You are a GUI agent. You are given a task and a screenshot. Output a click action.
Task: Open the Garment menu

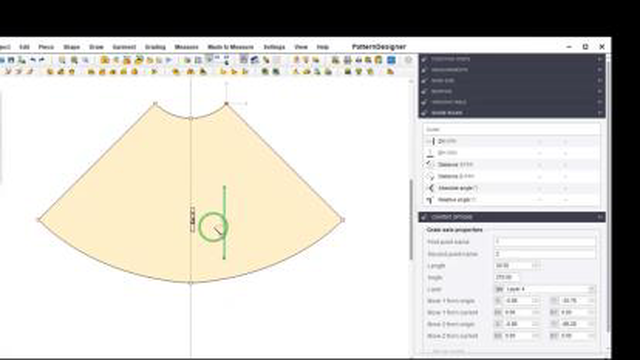click(124, 47)
